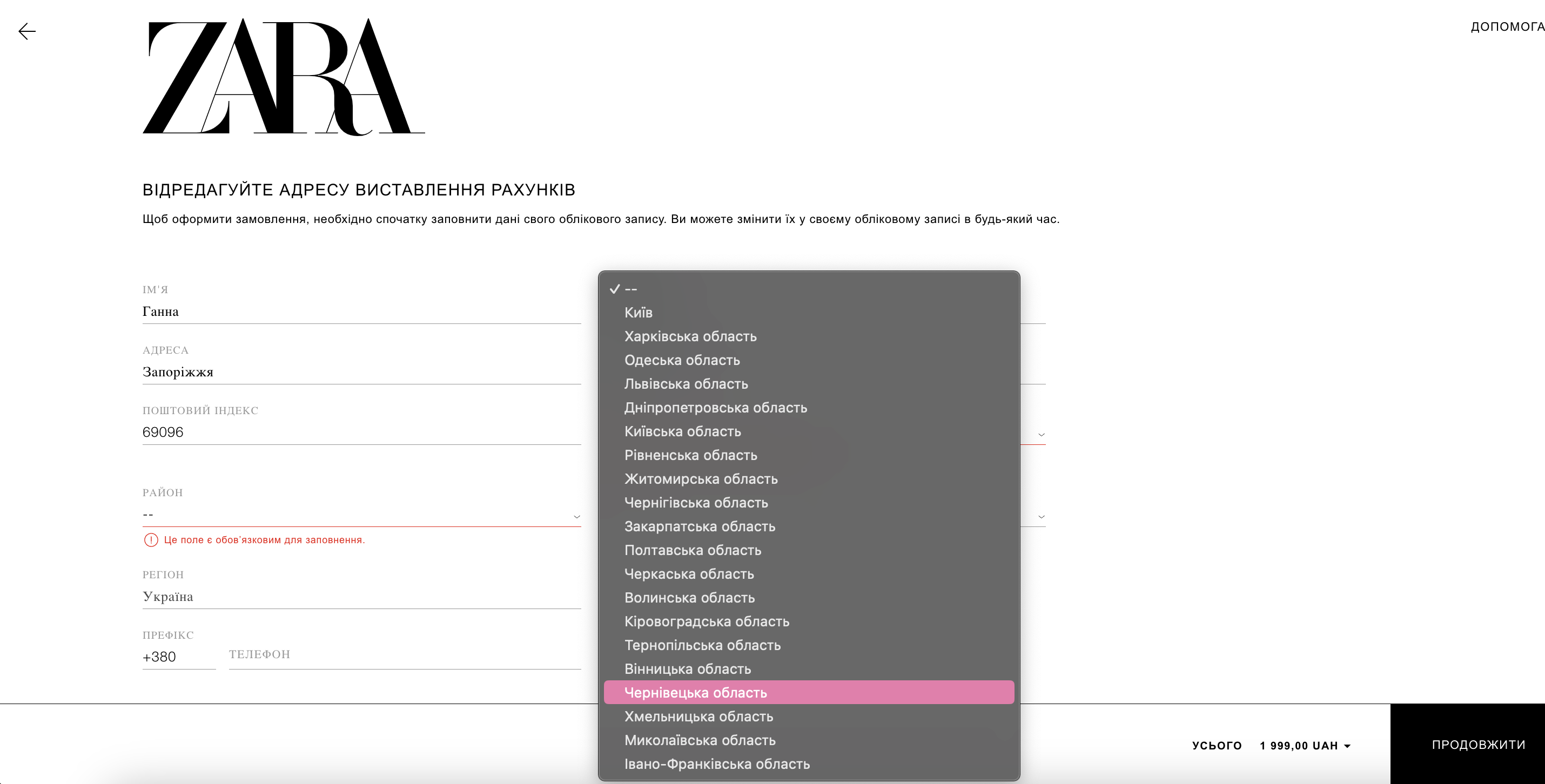The height and width of the screenshot is (784, 1545).
Task: Click the back arrow icon
Action: point(27,31)
